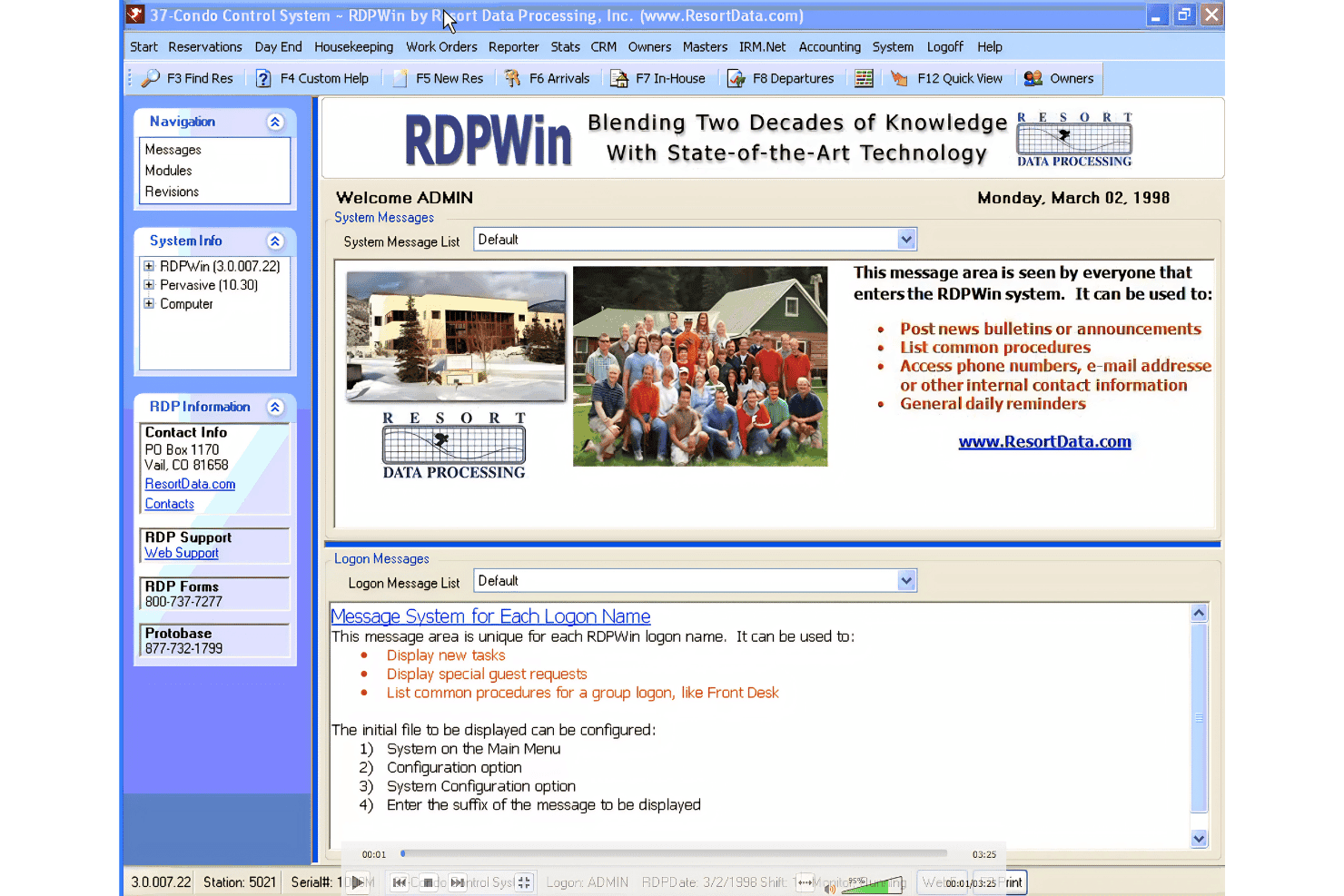1344x896 pixels.
Task: Open the Accounting menu
Action: (830, 47)
